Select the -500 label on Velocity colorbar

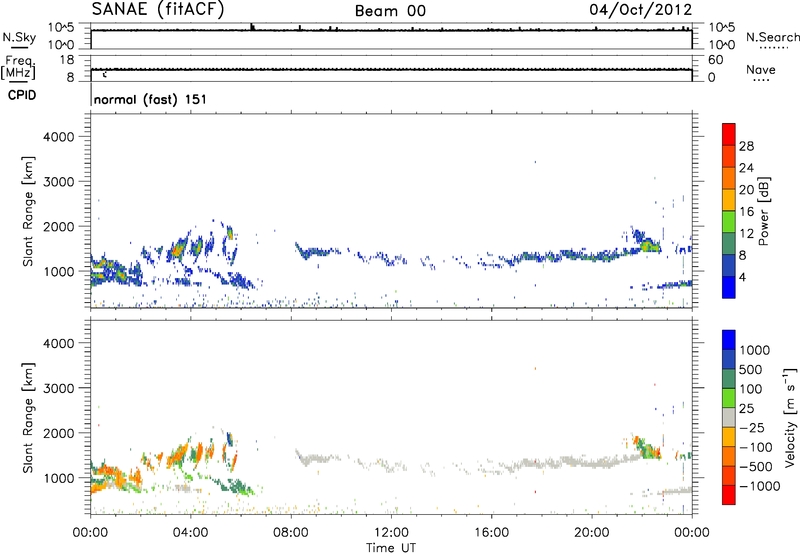[756, 467]
